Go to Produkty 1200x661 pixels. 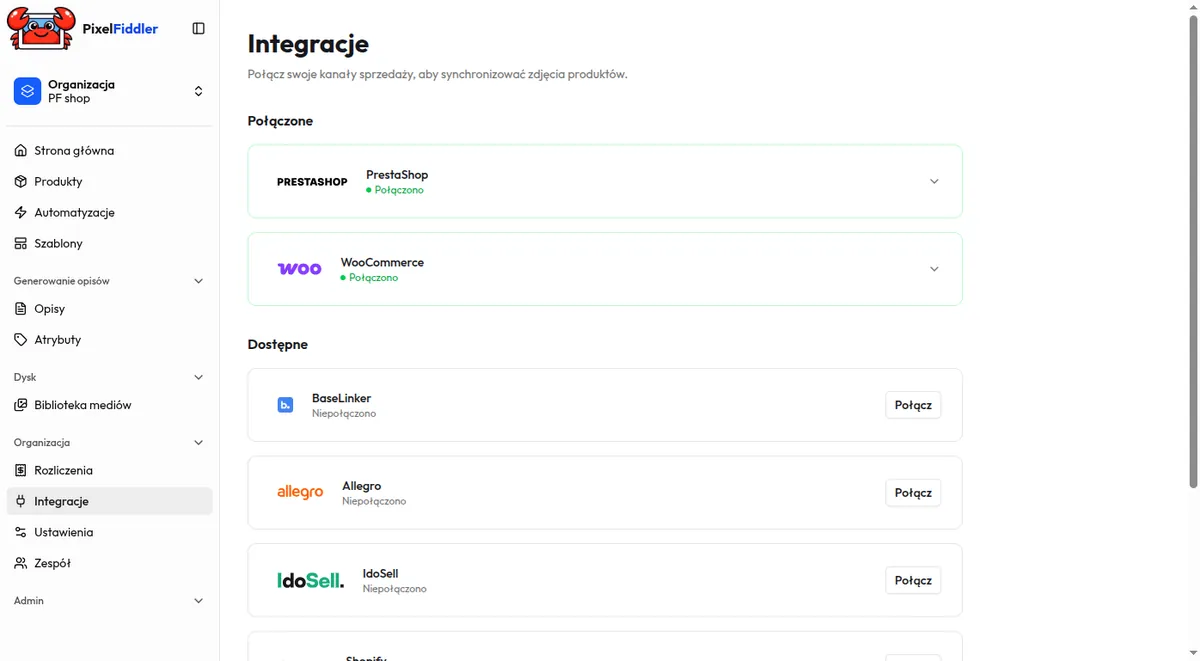109,182
